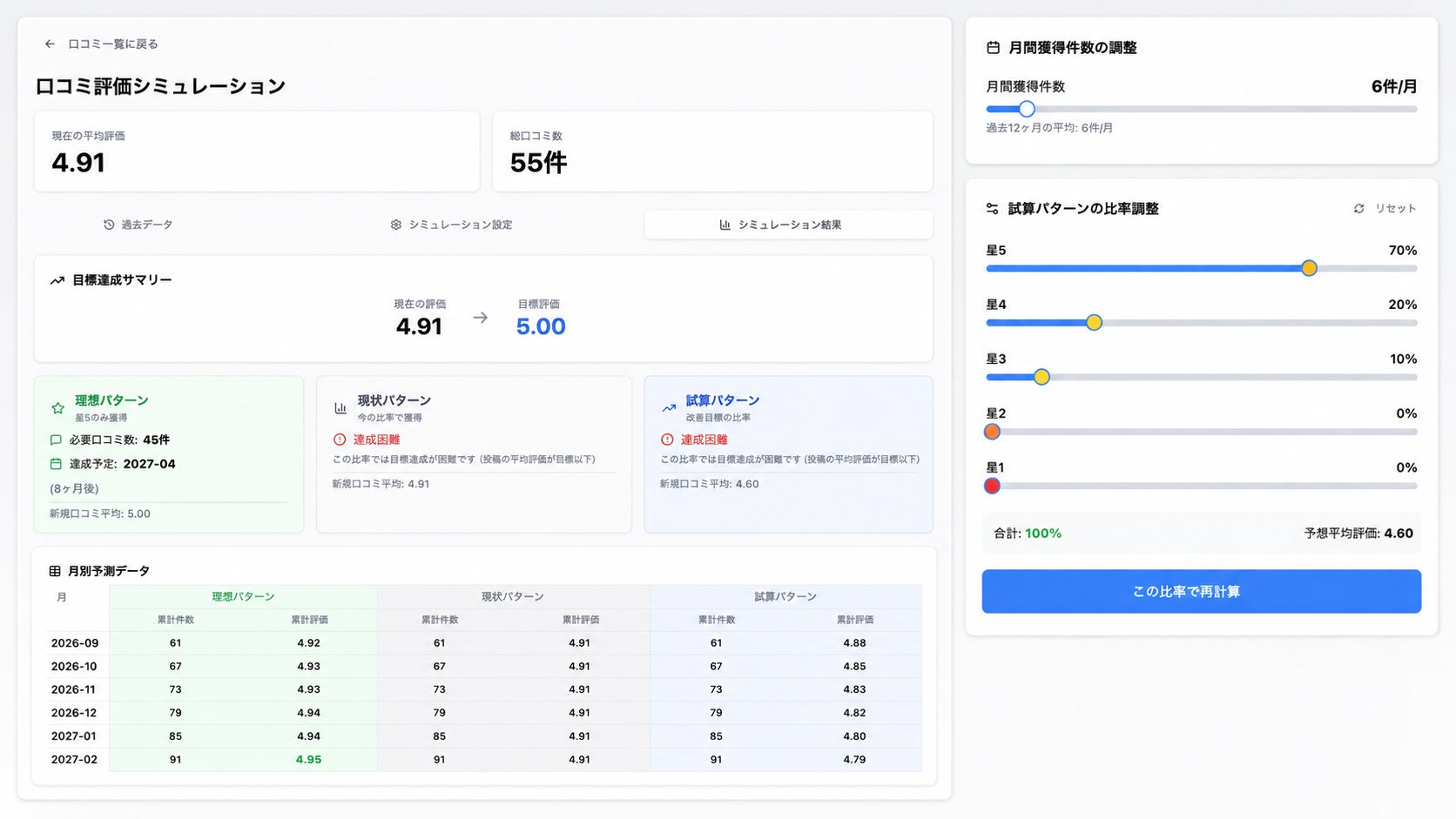Viewport: 1456px width, 819px height.
Task: Click the 合計: 100% text
Action: coord(1028,534)
